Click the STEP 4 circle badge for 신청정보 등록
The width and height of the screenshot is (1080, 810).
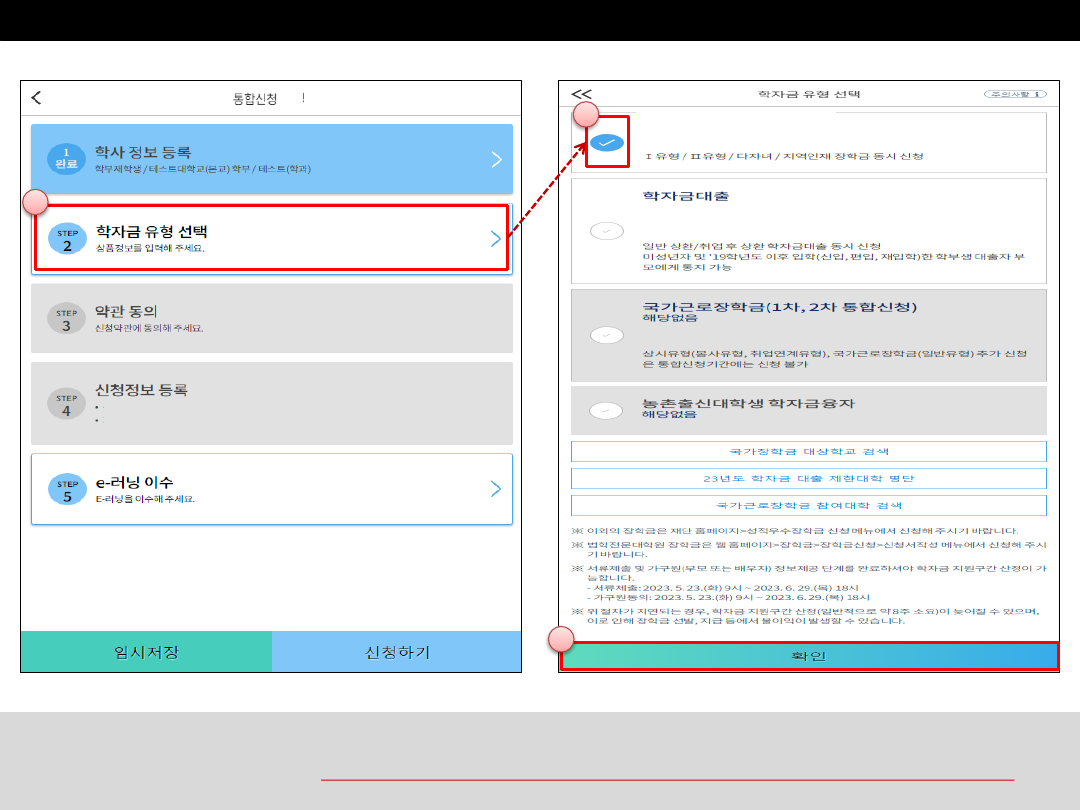click(x=66, y=403)
